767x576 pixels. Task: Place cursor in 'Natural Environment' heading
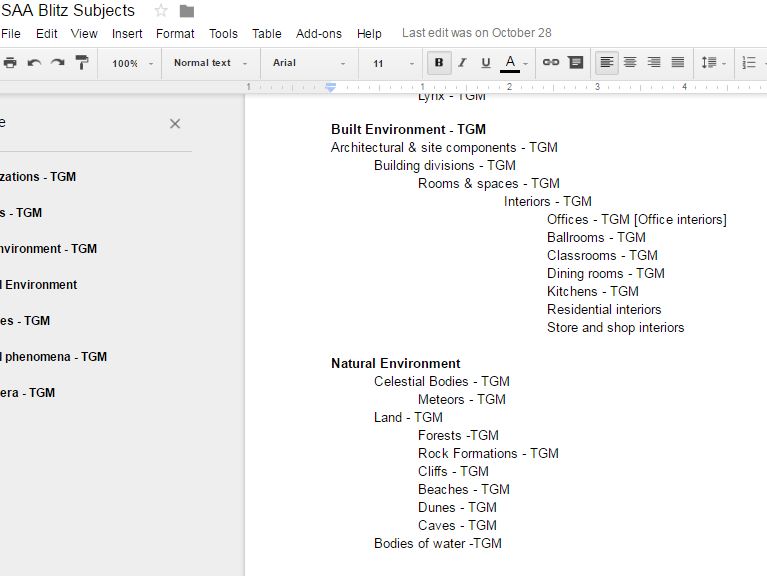[396, 363]
